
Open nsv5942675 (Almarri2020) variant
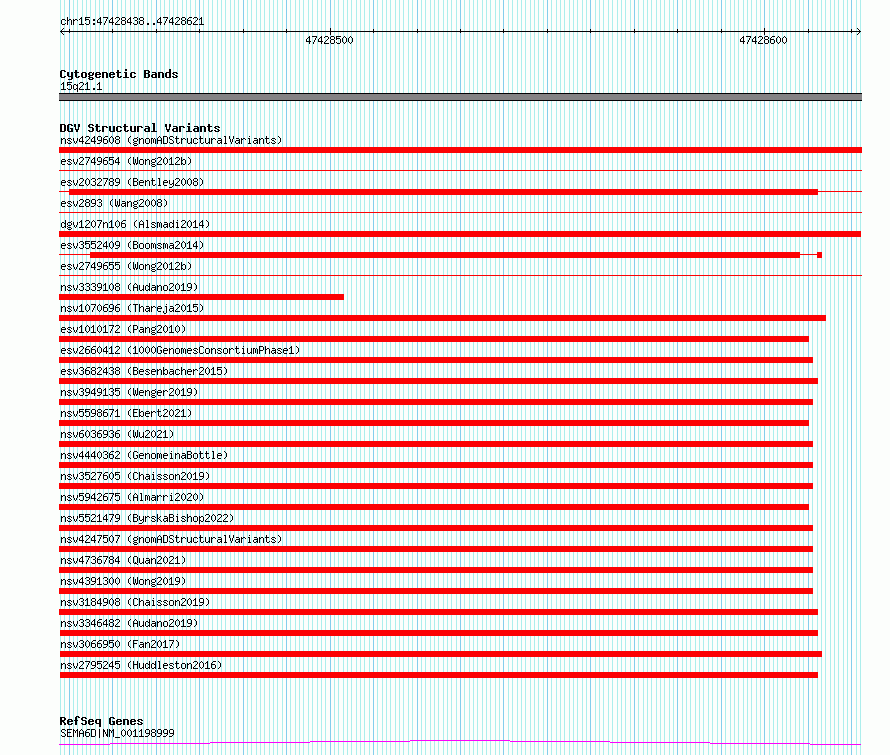click(x=132, y=497)
